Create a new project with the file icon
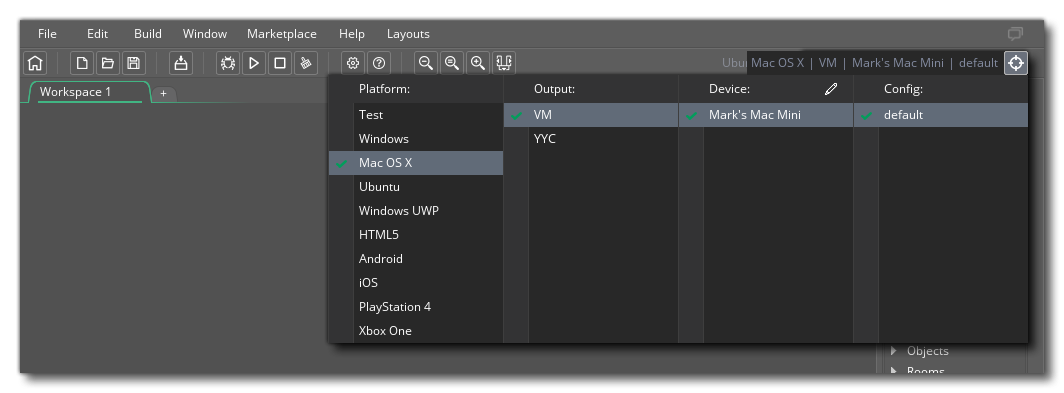The height and width of the screenshot is (393, 1064). (x=82, y=63)
